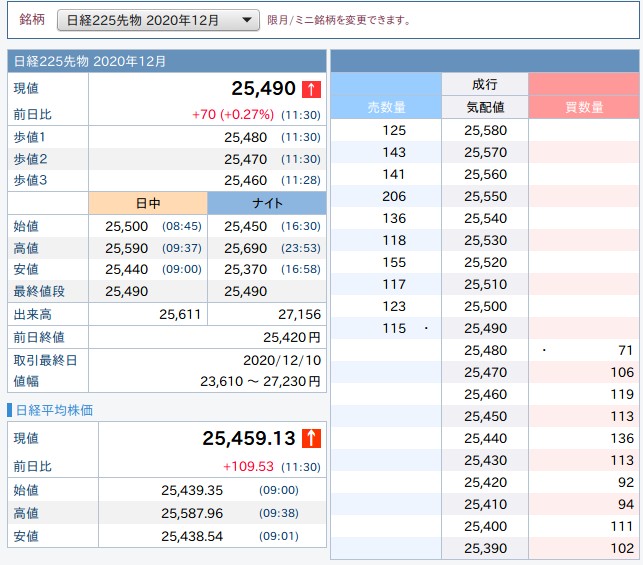This screenshot has height=565, width=643.
Task: Click the 日経225先物 2020年12月 panel header
Action: click(167, 61)
